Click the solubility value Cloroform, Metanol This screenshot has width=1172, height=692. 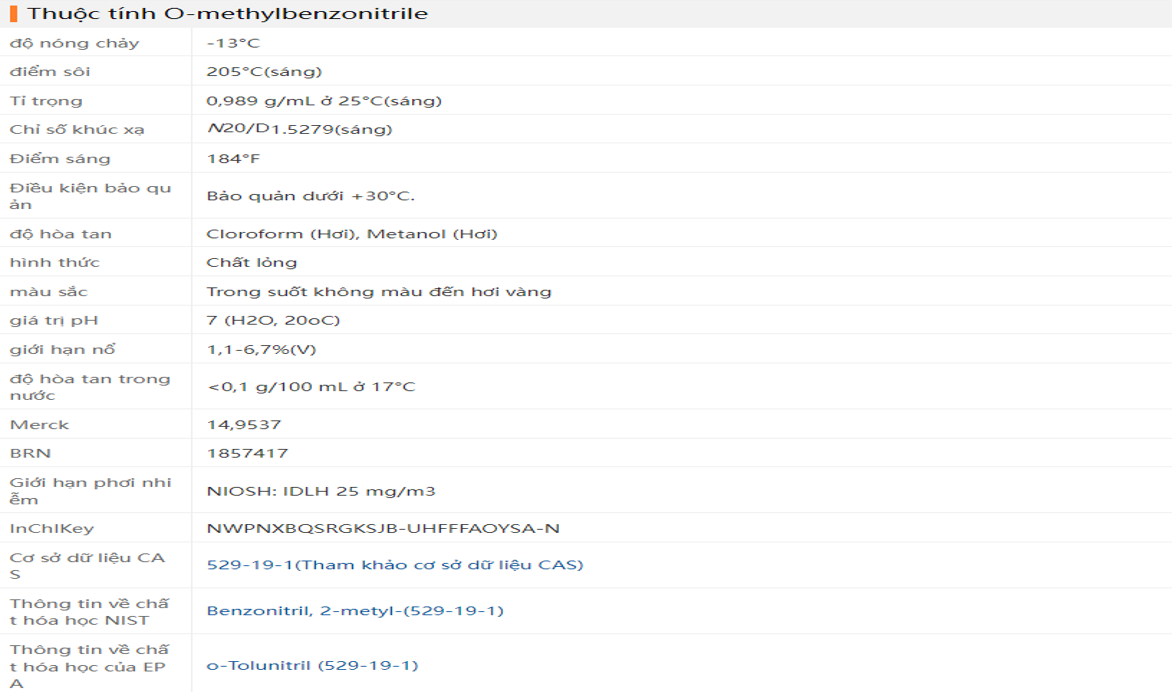point(351,234)
